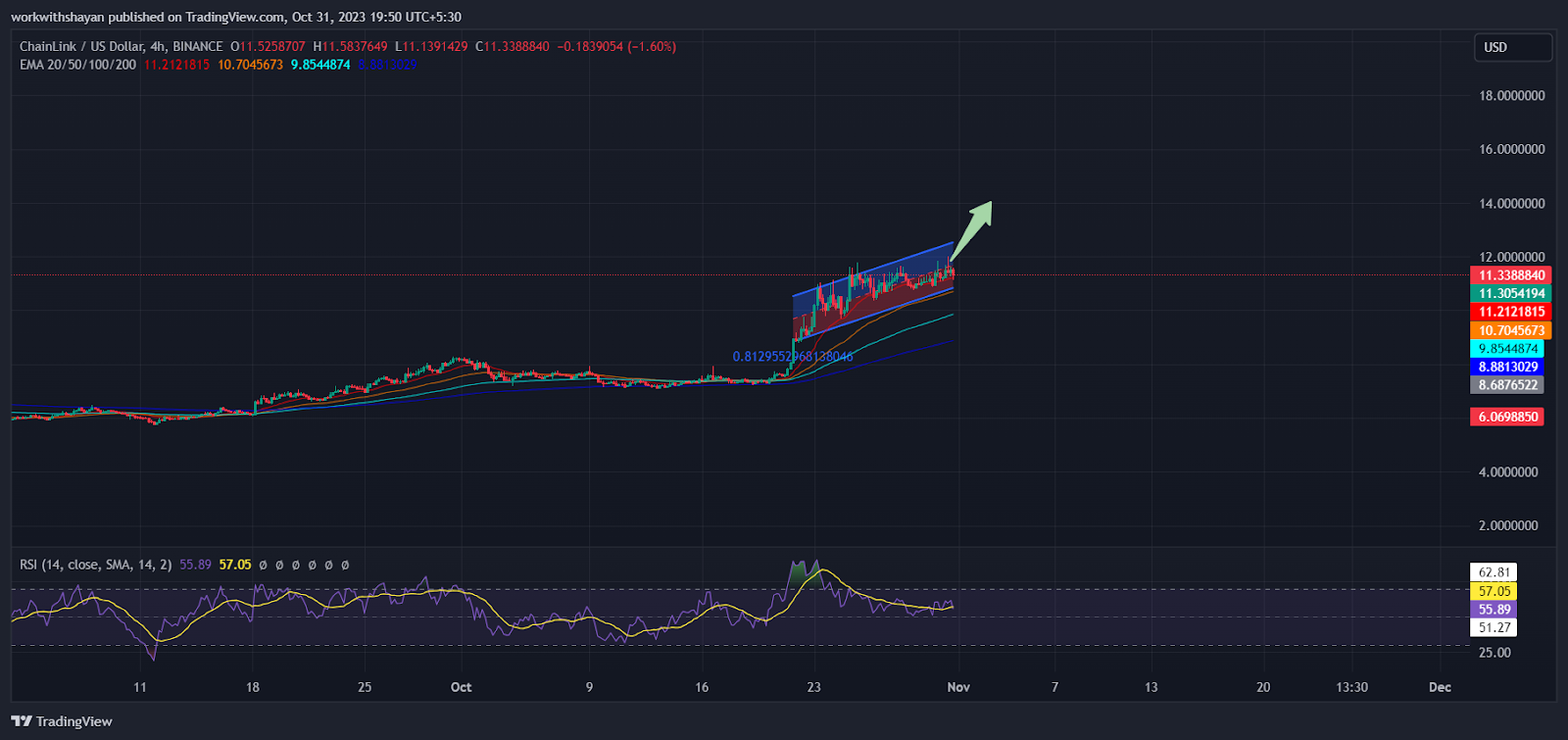Click the 18.0000000 price axis label
This screenshot has height=740, width=1568.
tap(1512, 96)
